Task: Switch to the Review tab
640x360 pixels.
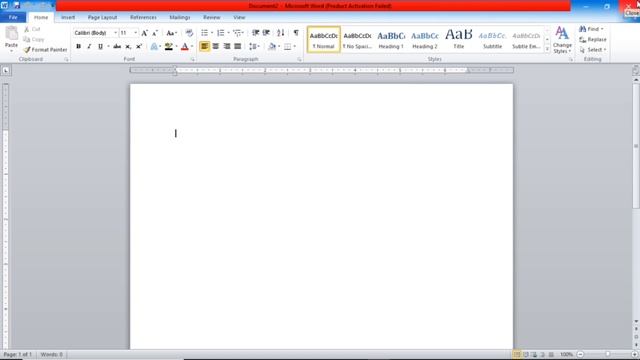Action: pos(211,18)
